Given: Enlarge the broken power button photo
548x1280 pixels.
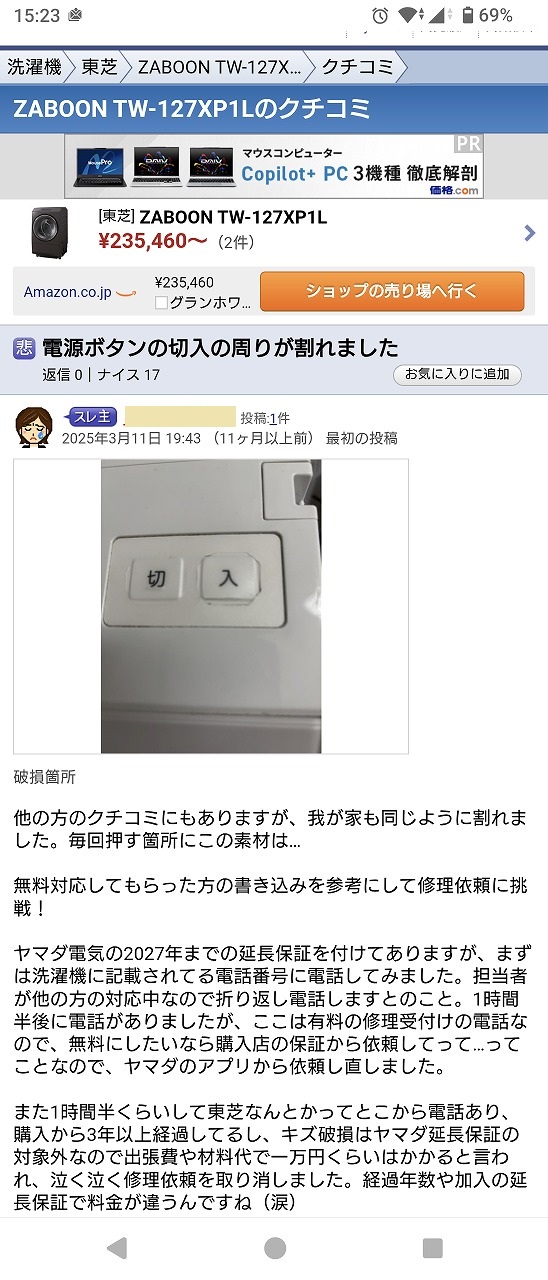Looking at the screenshot, I should coord(211,606).
